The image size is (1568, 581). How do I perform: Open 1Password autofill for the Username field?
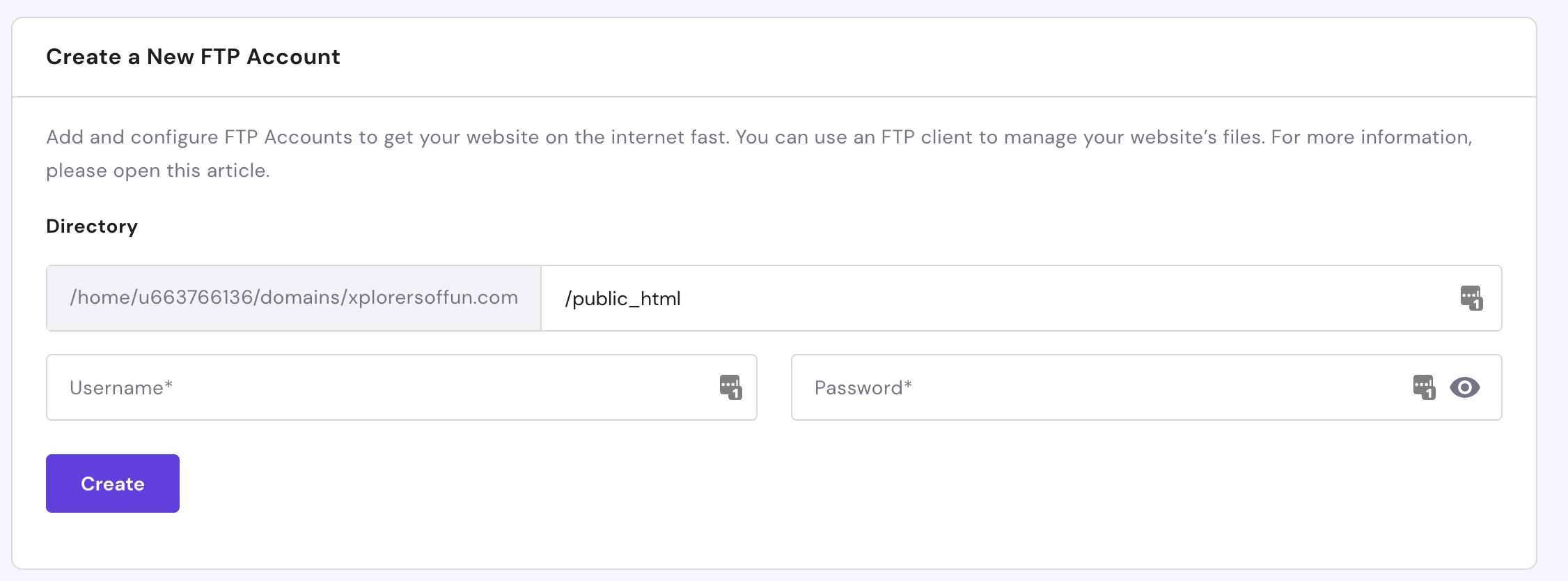click(730, 387)
